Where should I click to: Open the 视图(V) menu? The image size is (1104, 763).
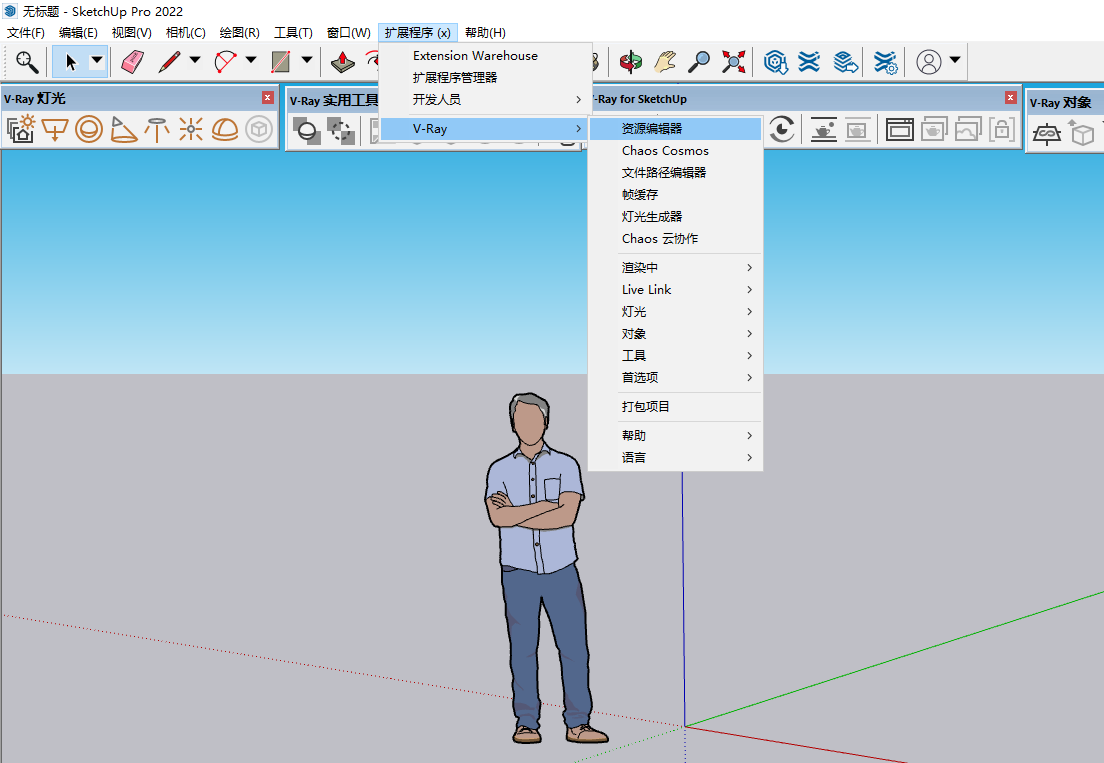(x=132, y=32)
